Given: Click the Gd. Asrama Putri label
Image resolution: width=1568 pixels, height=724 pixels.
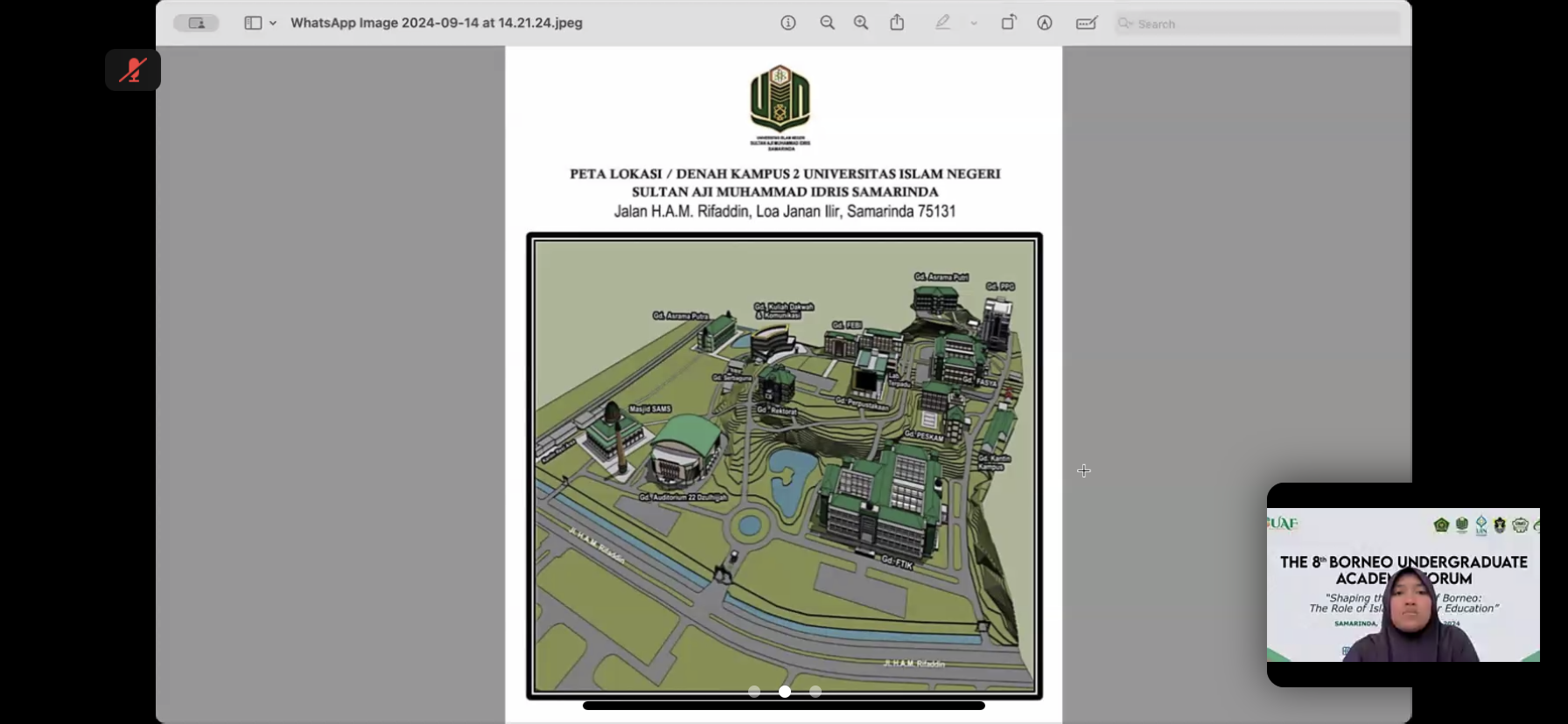Looking at the screenshot, I should (941, 276).
